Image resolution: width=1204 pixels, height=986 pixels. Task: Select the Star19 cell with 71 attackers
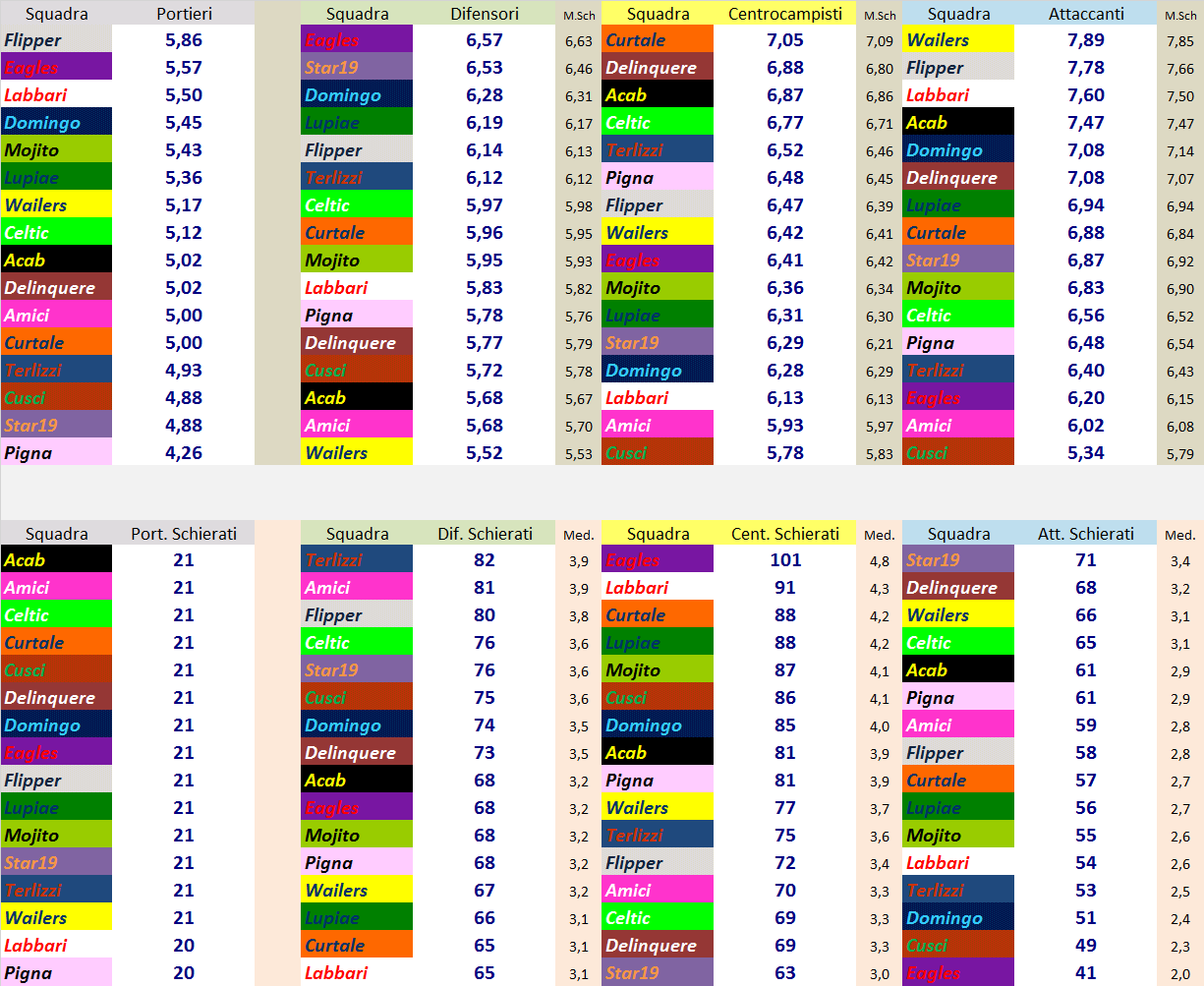[x=958, y=560]
